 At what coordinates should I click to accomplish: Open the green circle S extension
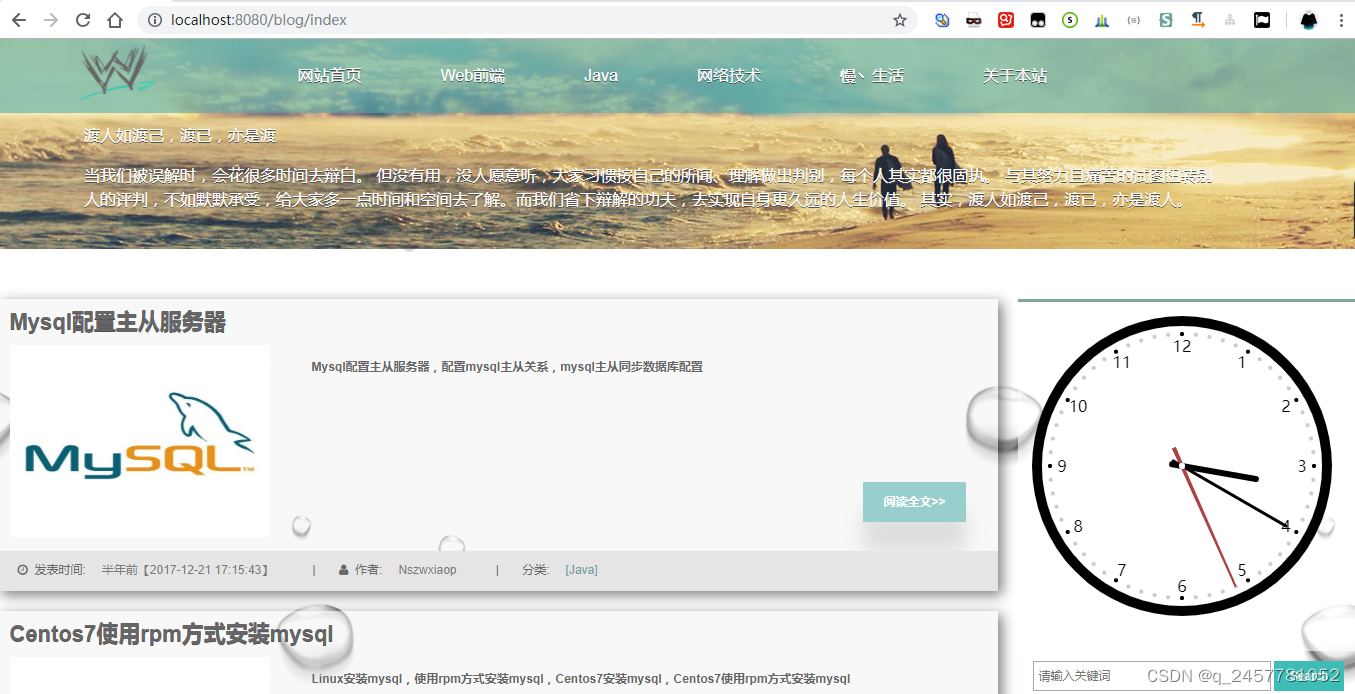point(1070,20)
